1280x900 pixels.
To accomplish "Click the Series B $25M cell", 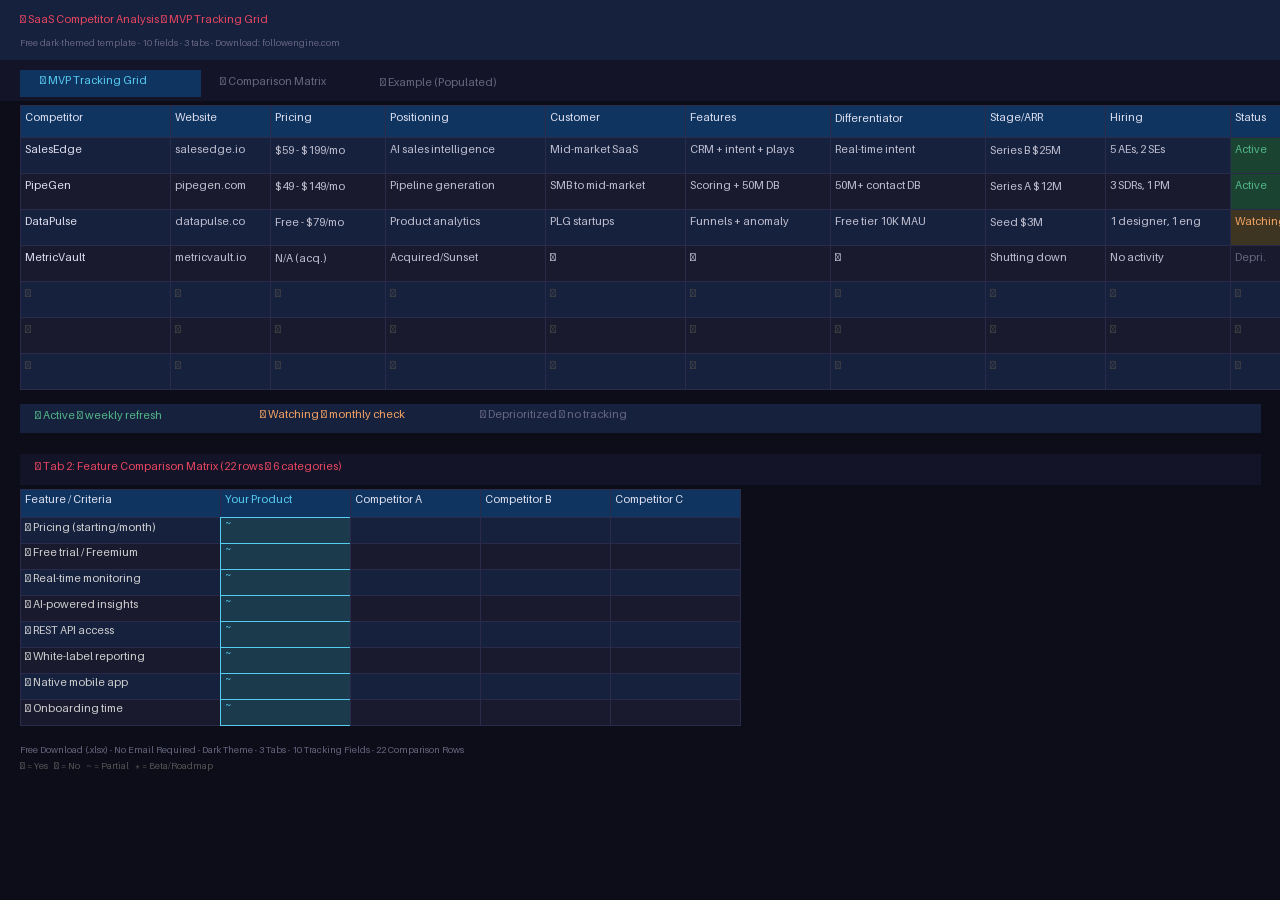I will pos(1045,156).
